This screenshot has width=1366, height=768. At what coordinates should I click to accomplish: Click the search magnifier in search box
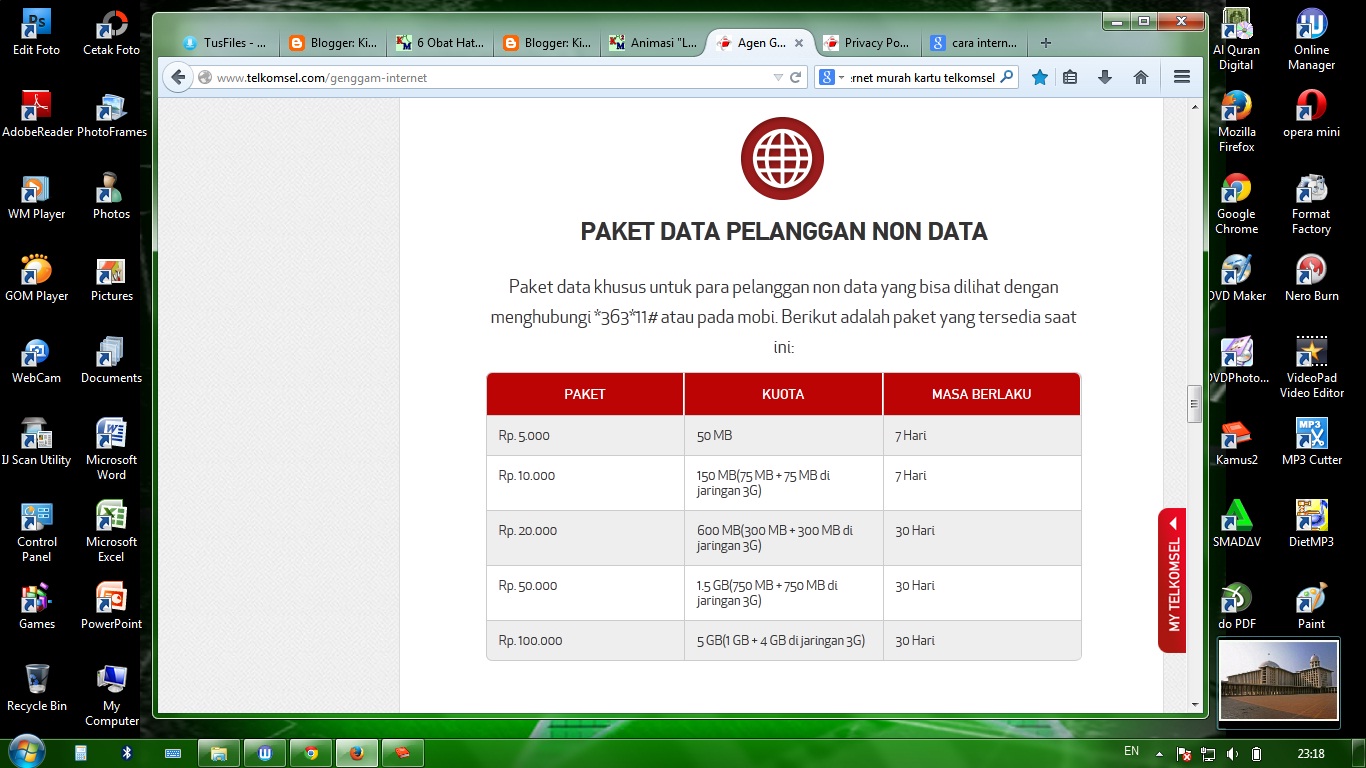pyautogui.click(x=1007, y=77)
